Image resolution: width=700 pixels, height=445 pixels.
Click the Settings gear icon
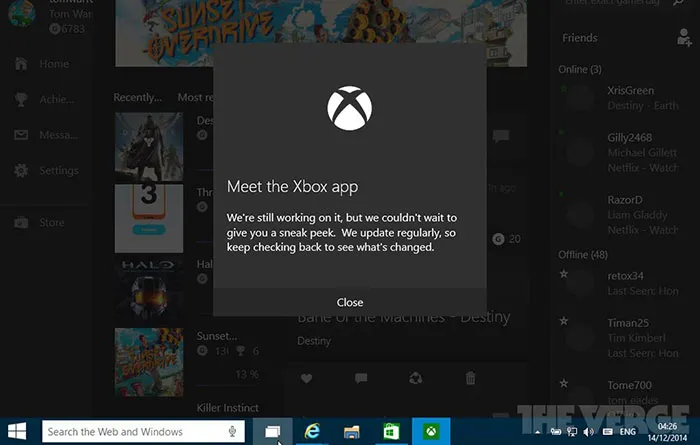[x=21, y=171]
